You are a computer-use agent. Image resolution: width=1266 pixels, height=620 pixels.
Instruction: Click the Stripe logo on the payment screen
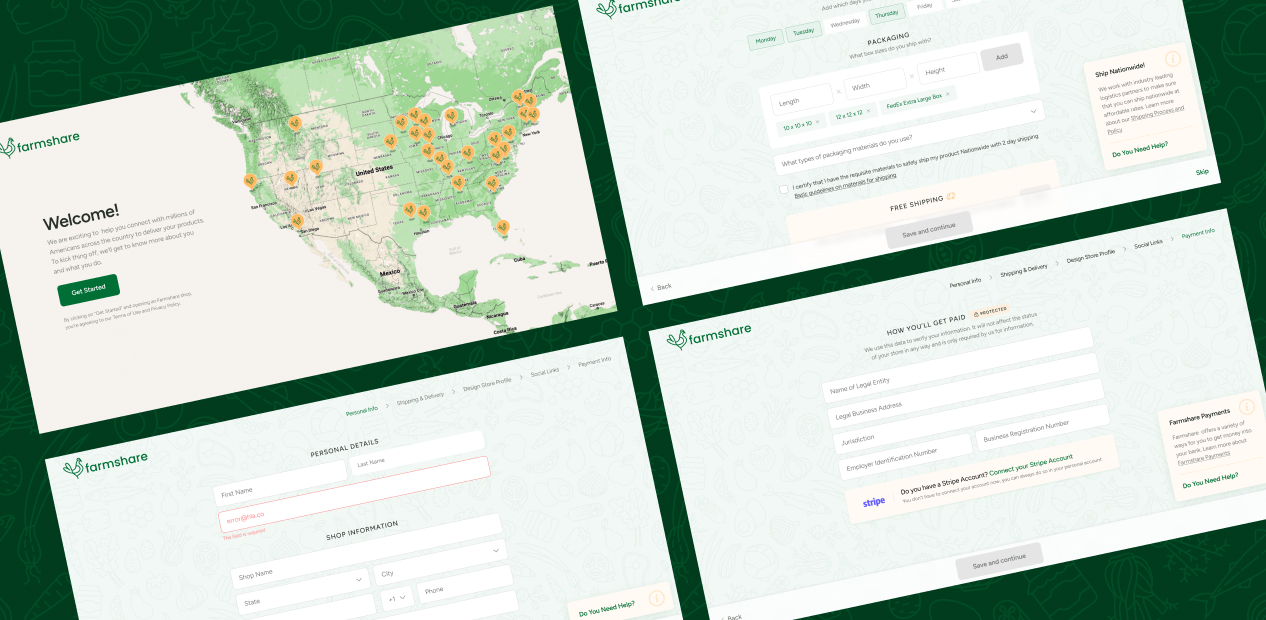(874, 502)
